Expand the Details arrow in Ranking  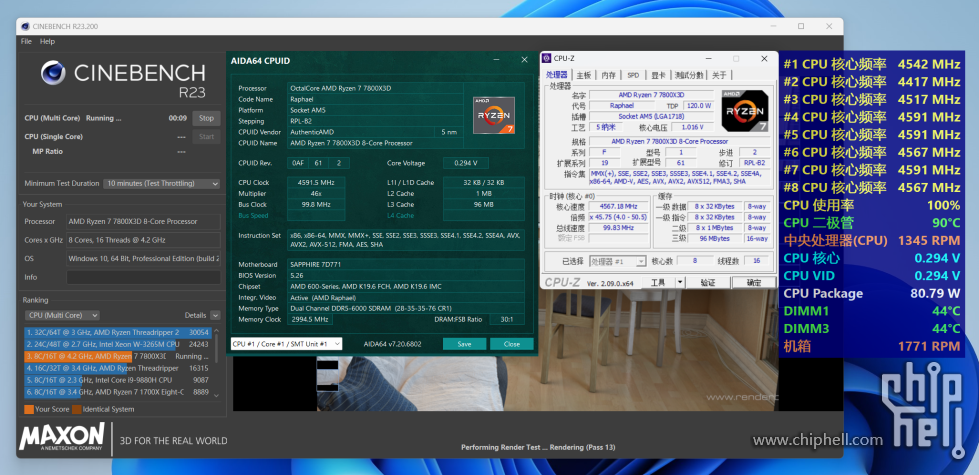click(215, 315)
